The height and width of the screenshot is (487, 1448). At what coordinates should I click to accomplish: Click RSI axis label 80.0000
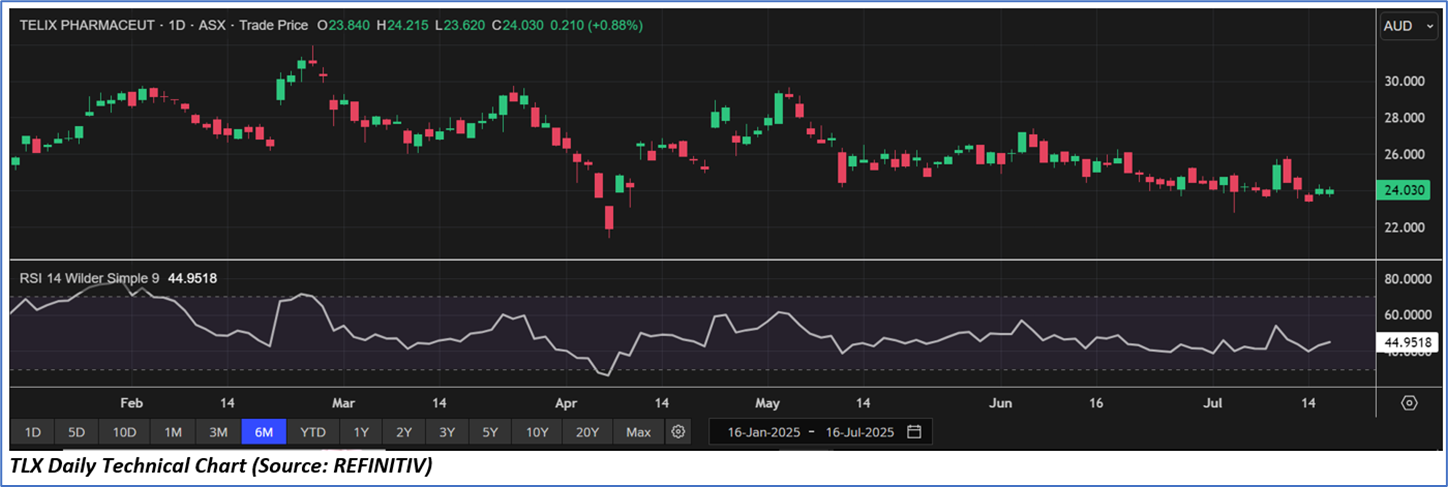click(x=1407, y=278)
